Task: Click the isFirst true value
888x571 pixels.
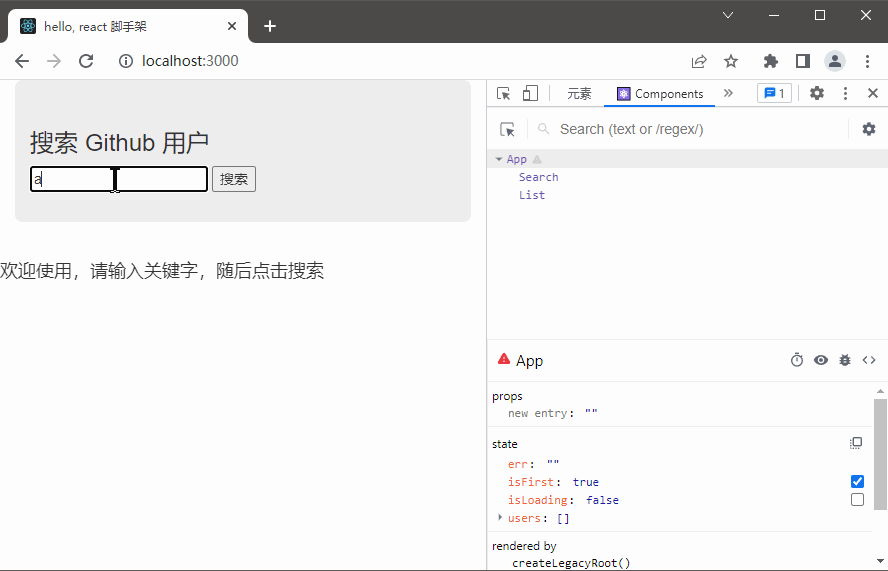Action: click(586, 482)
